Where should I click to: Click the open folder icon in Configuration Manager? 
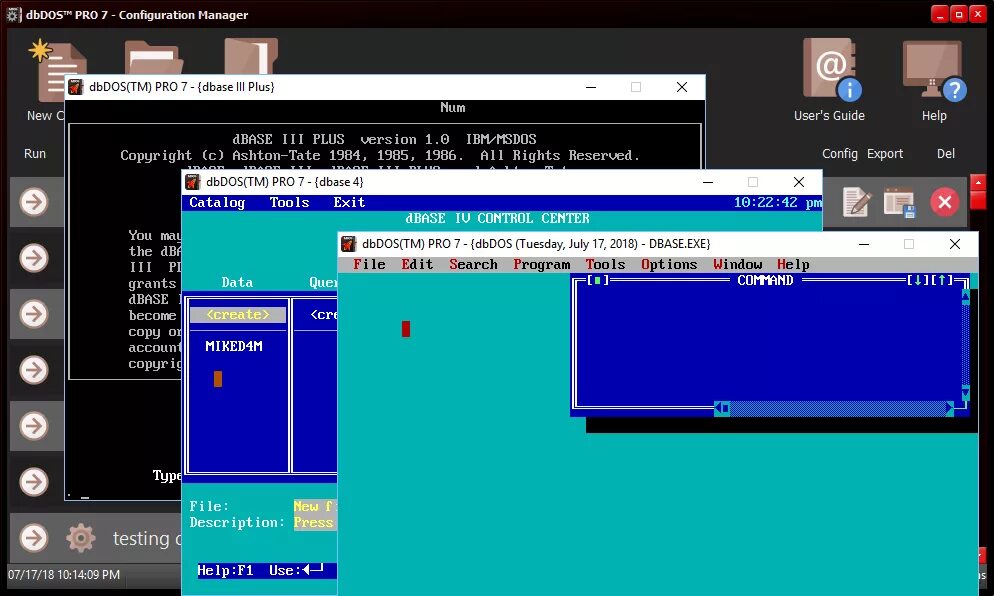click(153, 57)
